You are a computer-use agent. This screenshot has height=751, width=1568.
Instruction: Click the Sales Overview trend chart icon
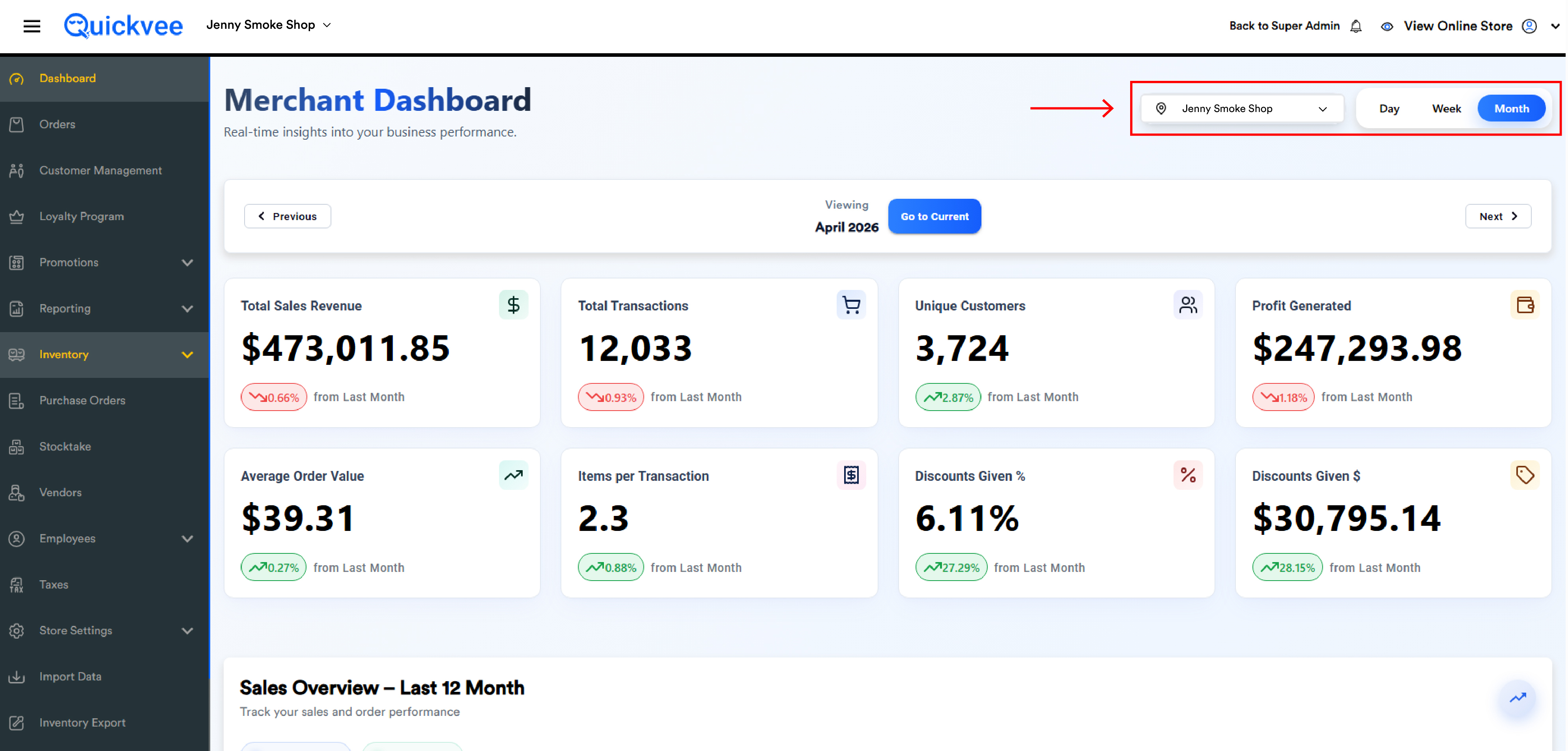point(1518,697)
